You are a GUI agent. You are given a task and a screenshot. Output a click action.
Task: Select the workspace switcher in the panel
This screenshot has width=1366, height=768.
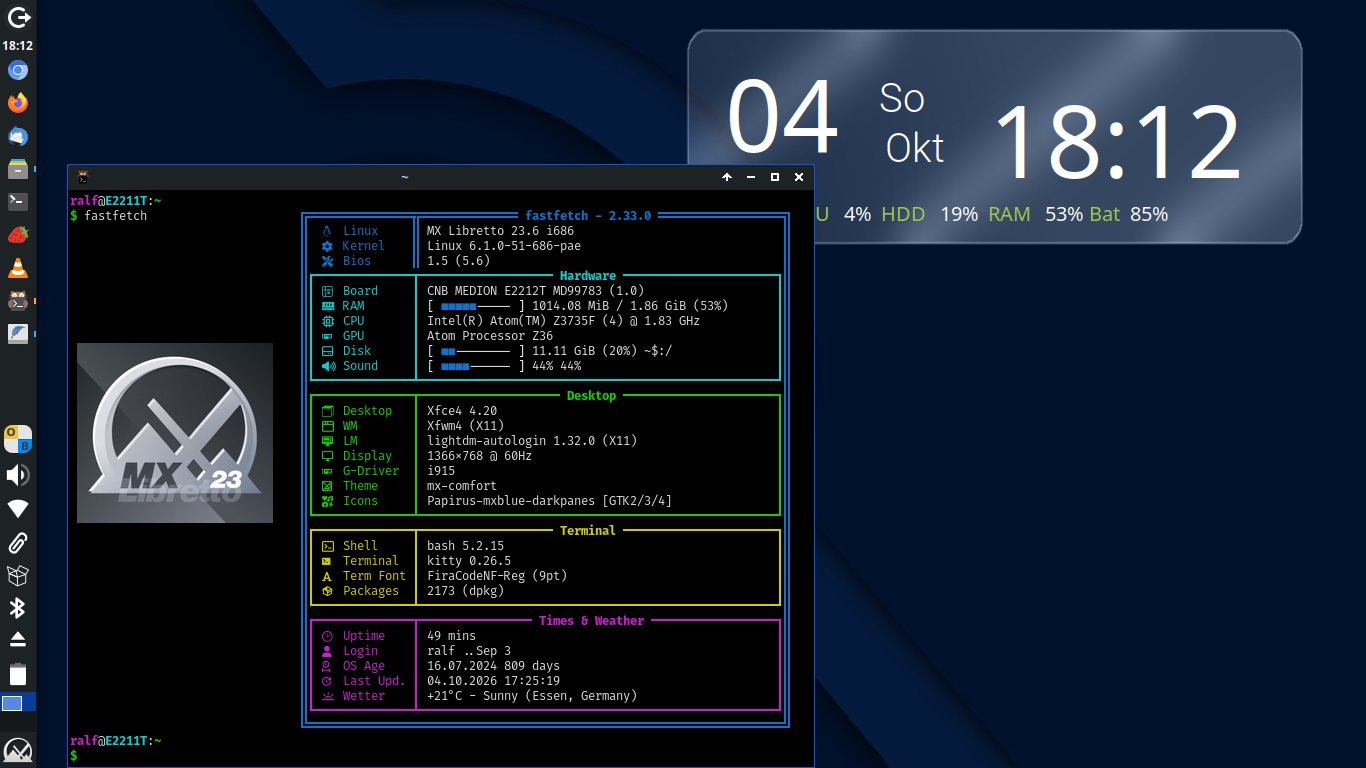[x=18, y=703]
